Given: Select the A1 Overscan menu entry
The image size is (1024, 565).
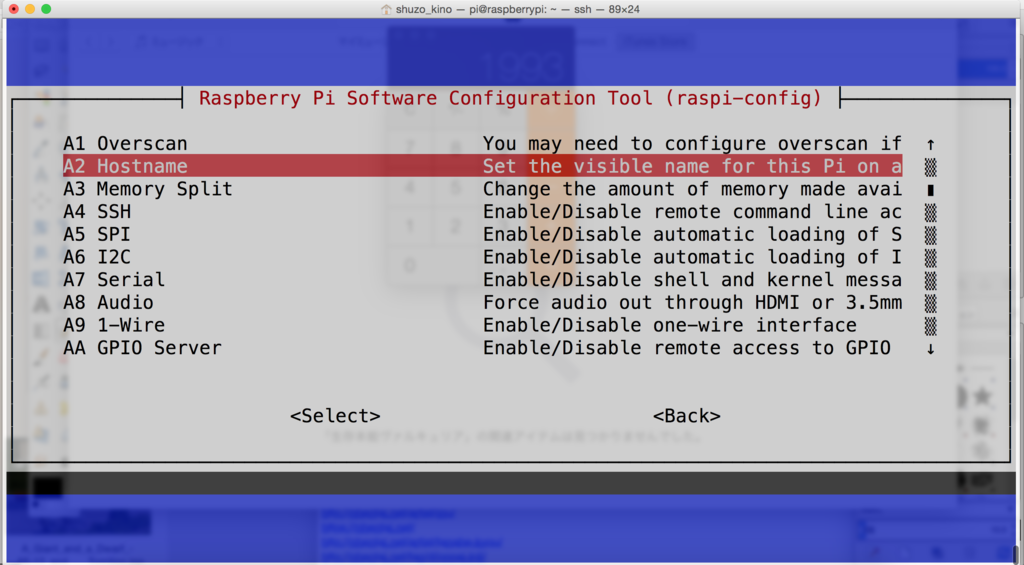Looking at the screenshot, I should (x=482, y=144).
